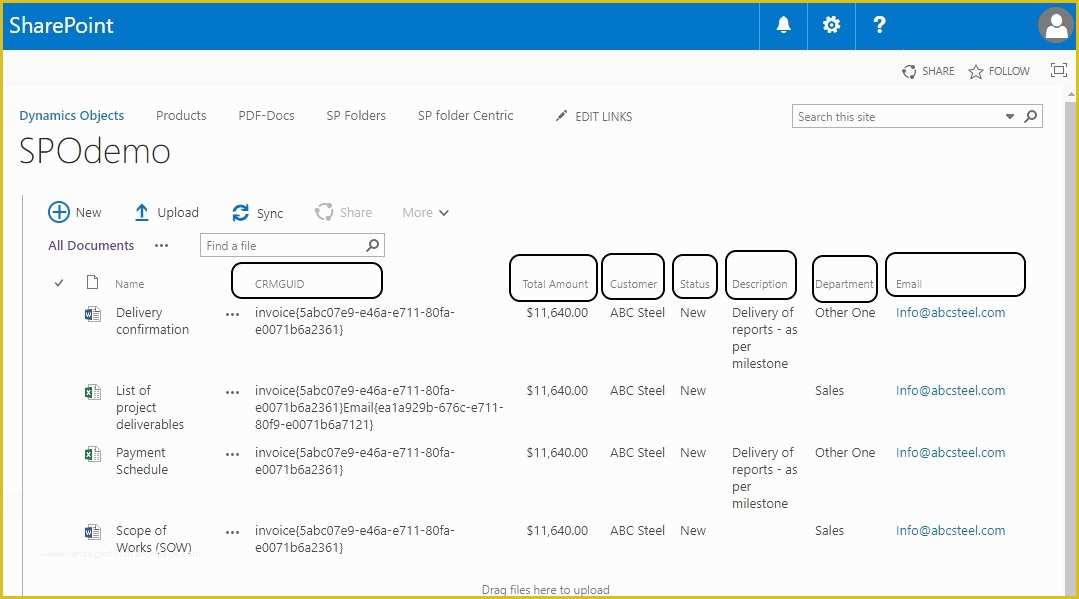Click Info@abcsteel.com in Scope of Works row
The image size is (1079, 599).
pyautogui.click(x=950, y=530)
